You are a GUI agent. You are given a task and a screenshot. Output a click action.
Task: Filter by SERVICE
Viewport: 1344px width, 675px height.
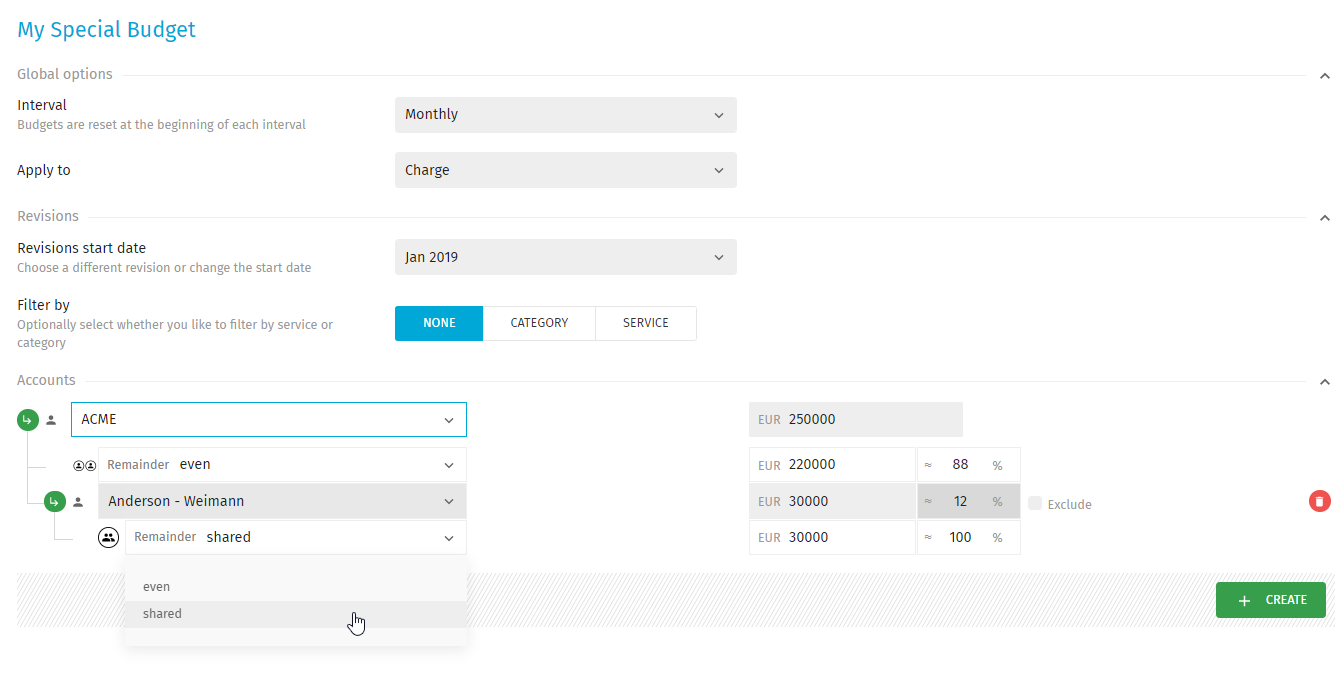[x=646, y=323]
